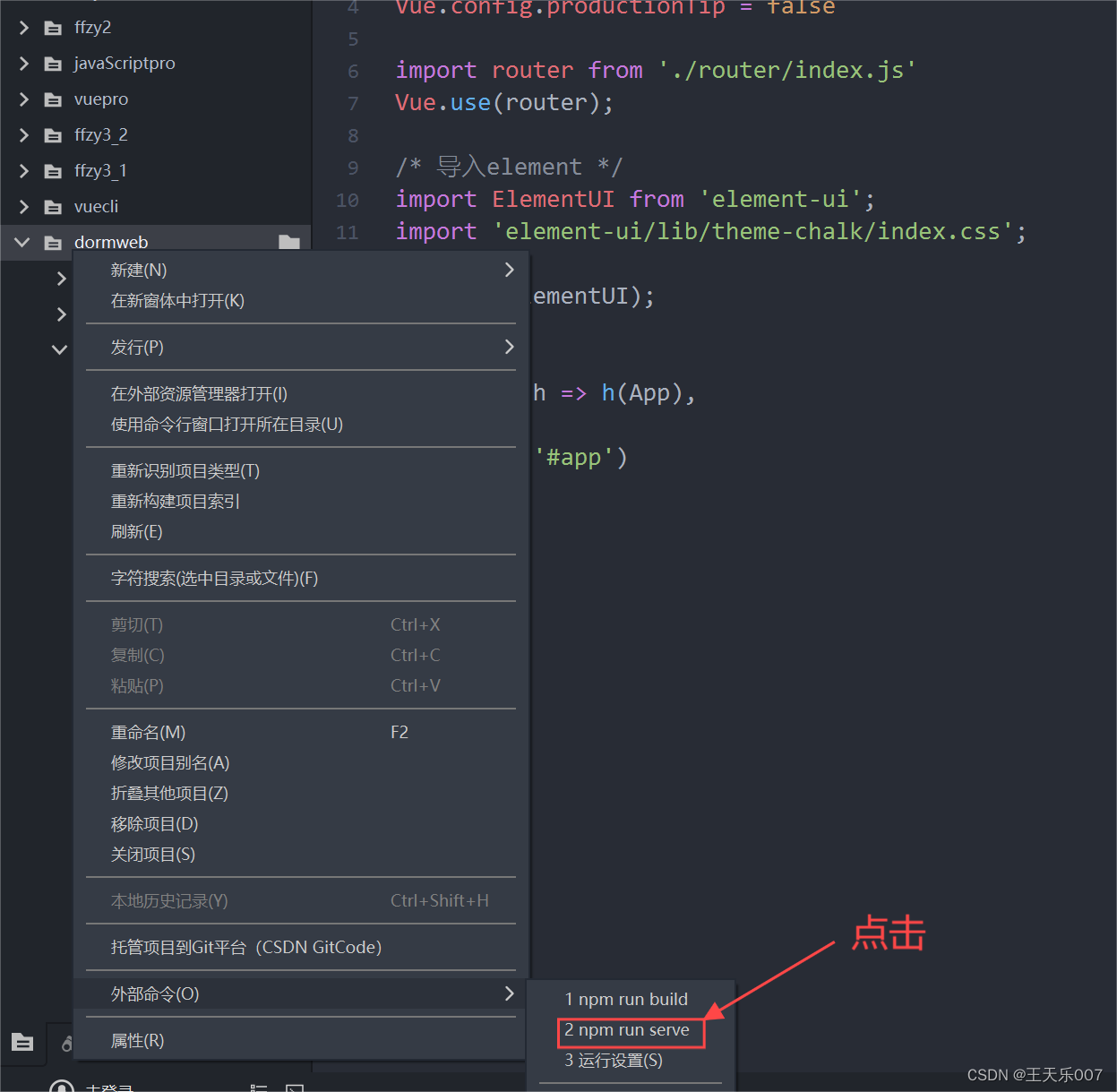Click the folder icon beside vuepro project
This screenshot has width=1117, height=1092.
tap(53, 99)
